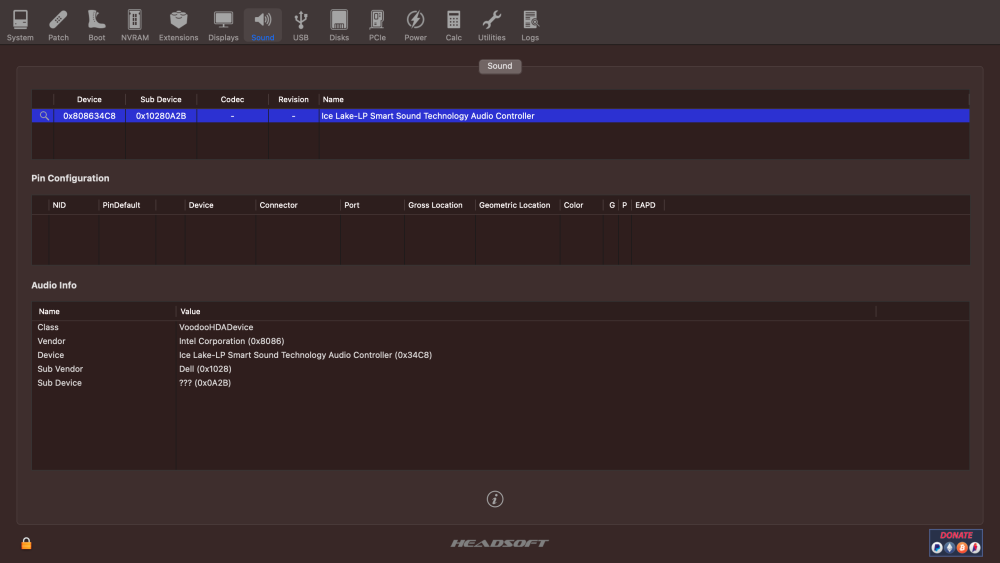1000x563 pixels.
Task: Click the Device value ending with (0x34C8)
Action: pos(305,355)
